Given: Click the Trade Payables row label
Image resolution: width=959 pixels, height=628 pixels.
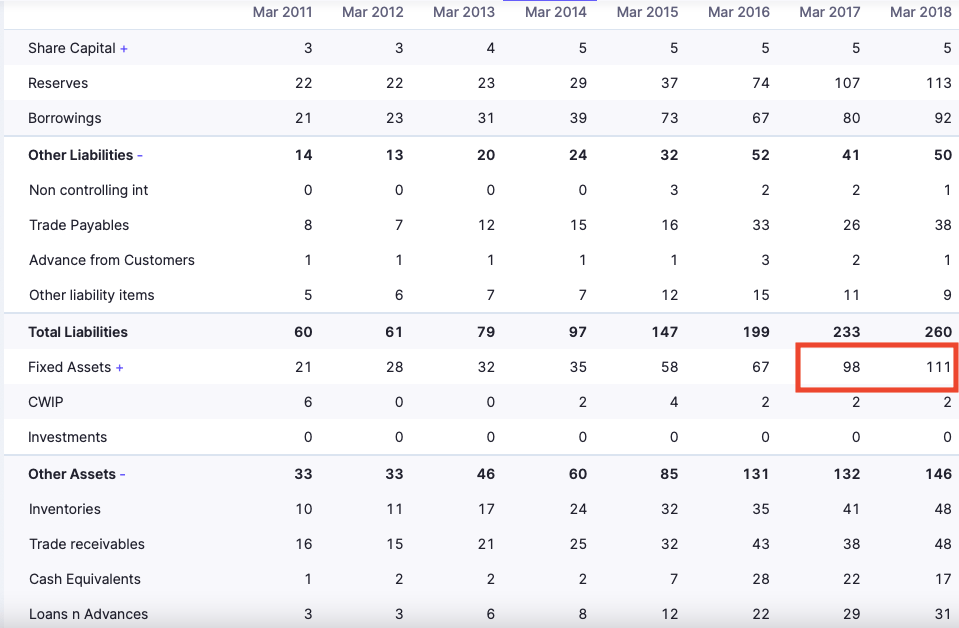Looking at the screenshot, I should 79,225.
